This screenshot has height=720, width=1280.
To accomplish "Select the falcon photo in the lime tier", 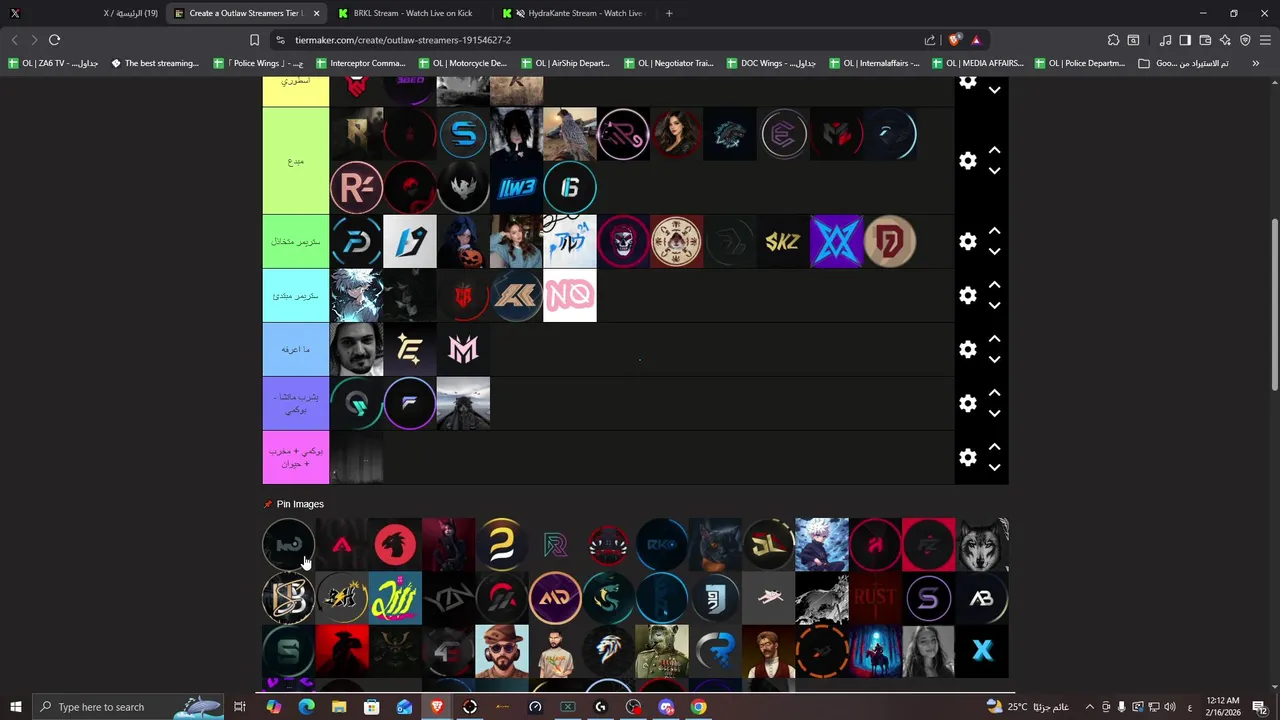I will pos(570,134).
